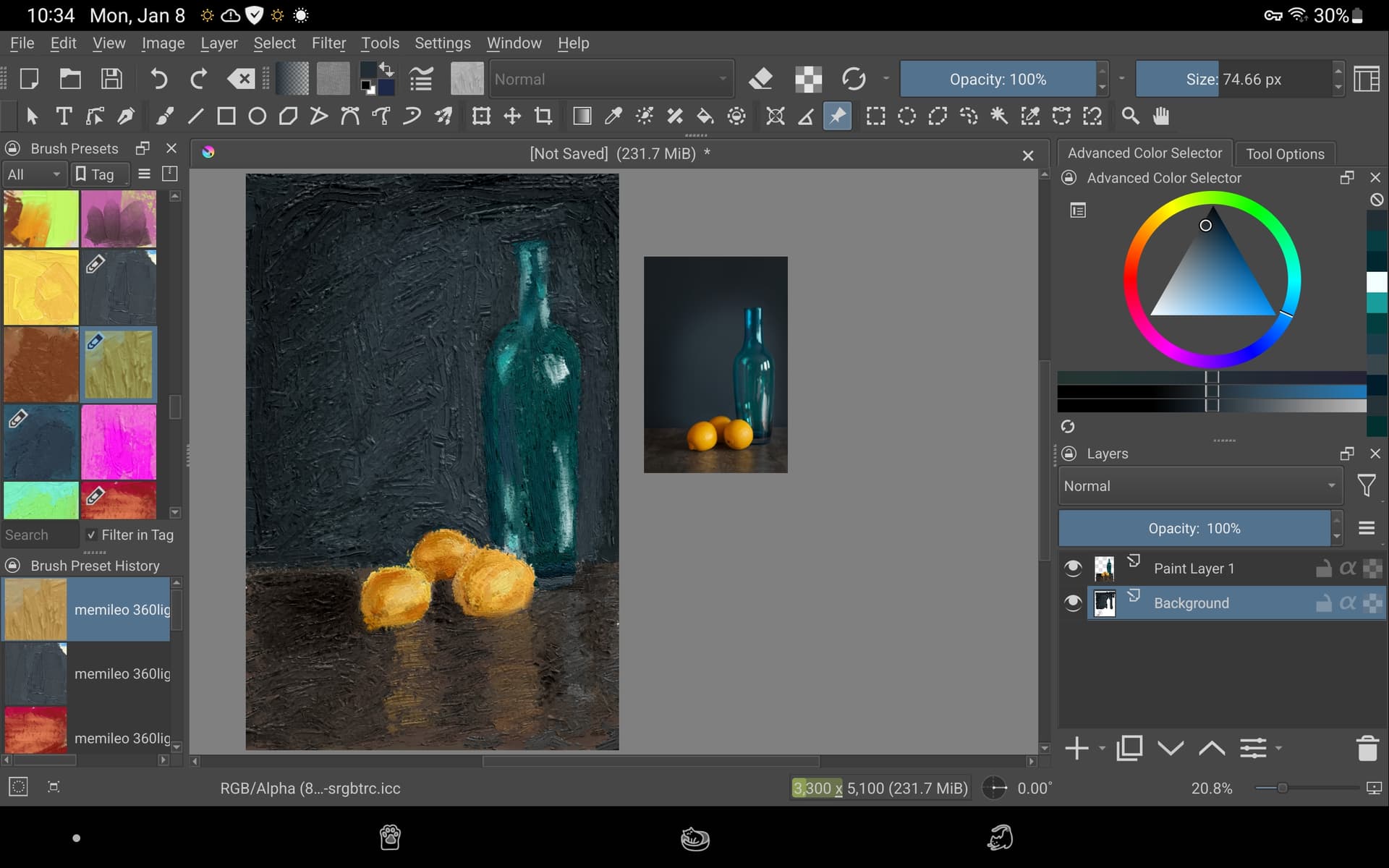Hide the Background layer
This screenshot has width=1389, height=868.
1073,603
